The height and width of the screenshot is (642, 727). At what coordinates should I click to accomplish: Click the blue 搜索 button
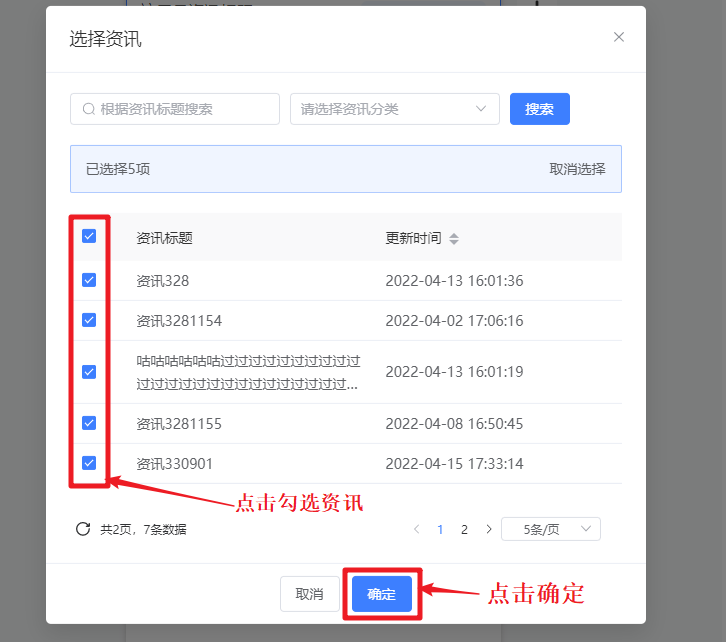[x=540, y=109]
